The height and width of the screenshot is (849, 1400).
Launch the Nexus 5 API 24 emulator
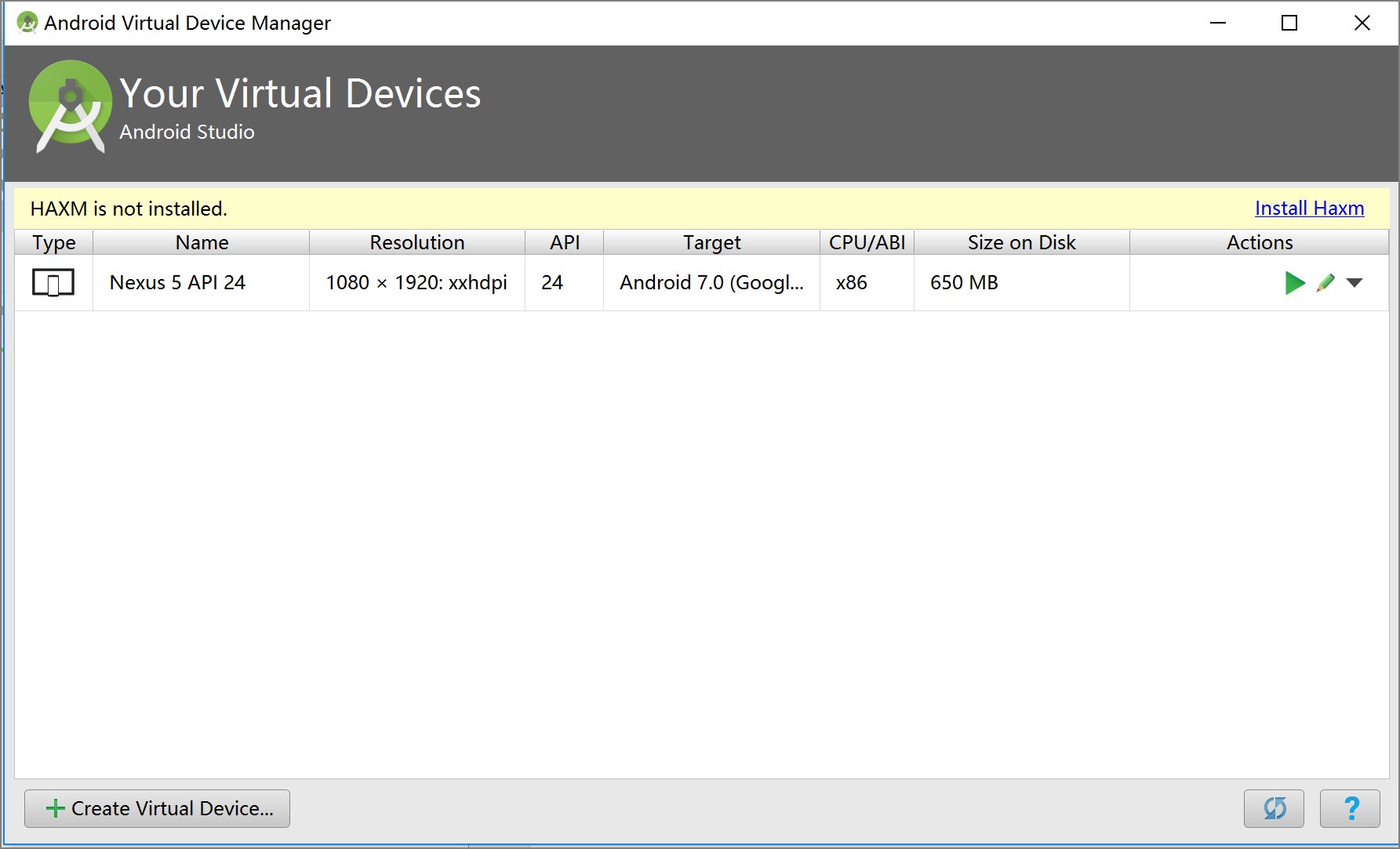tap(1295, 283)
